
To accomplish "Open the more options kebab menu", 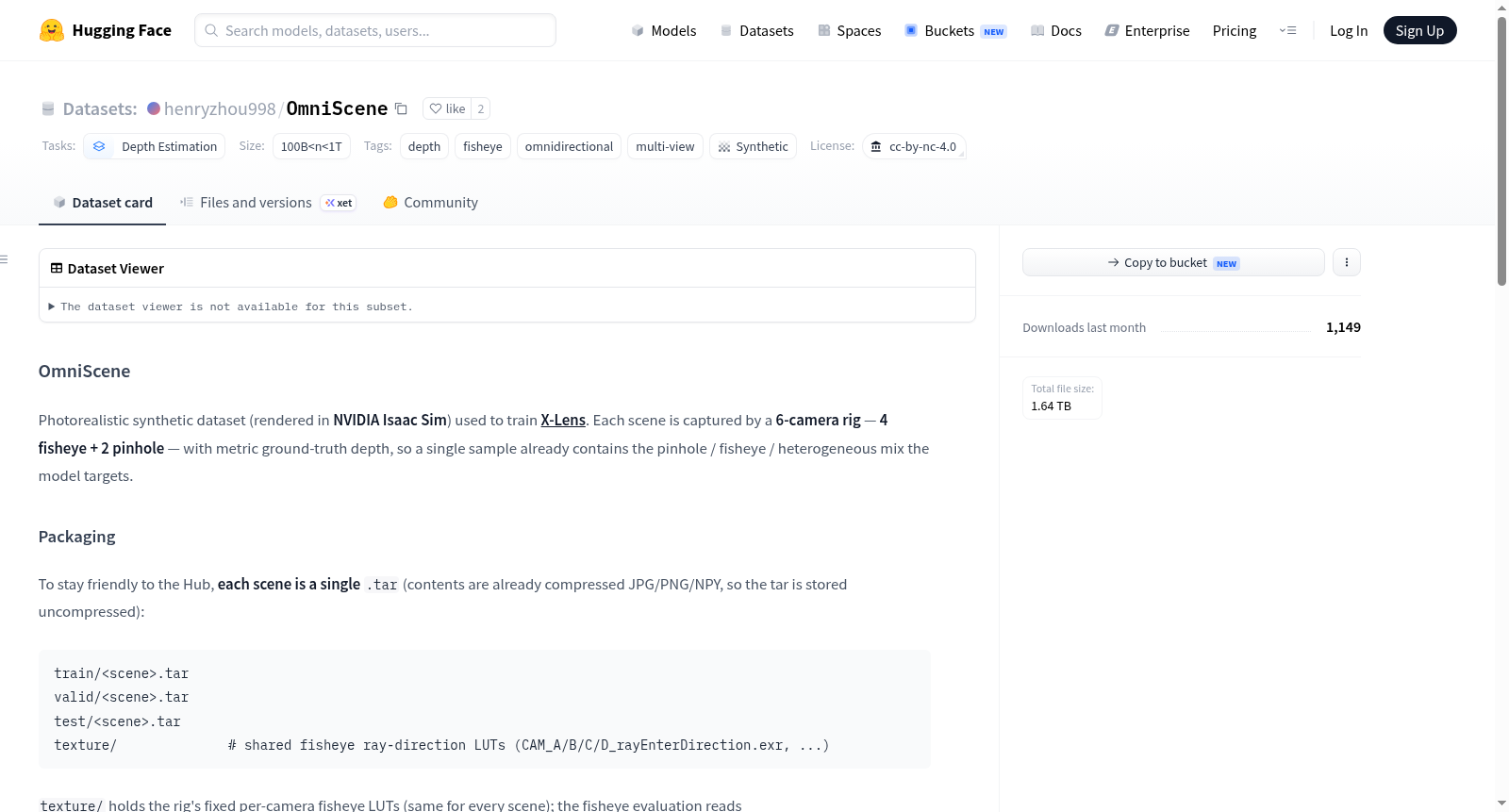I will tap(1347, 262).
